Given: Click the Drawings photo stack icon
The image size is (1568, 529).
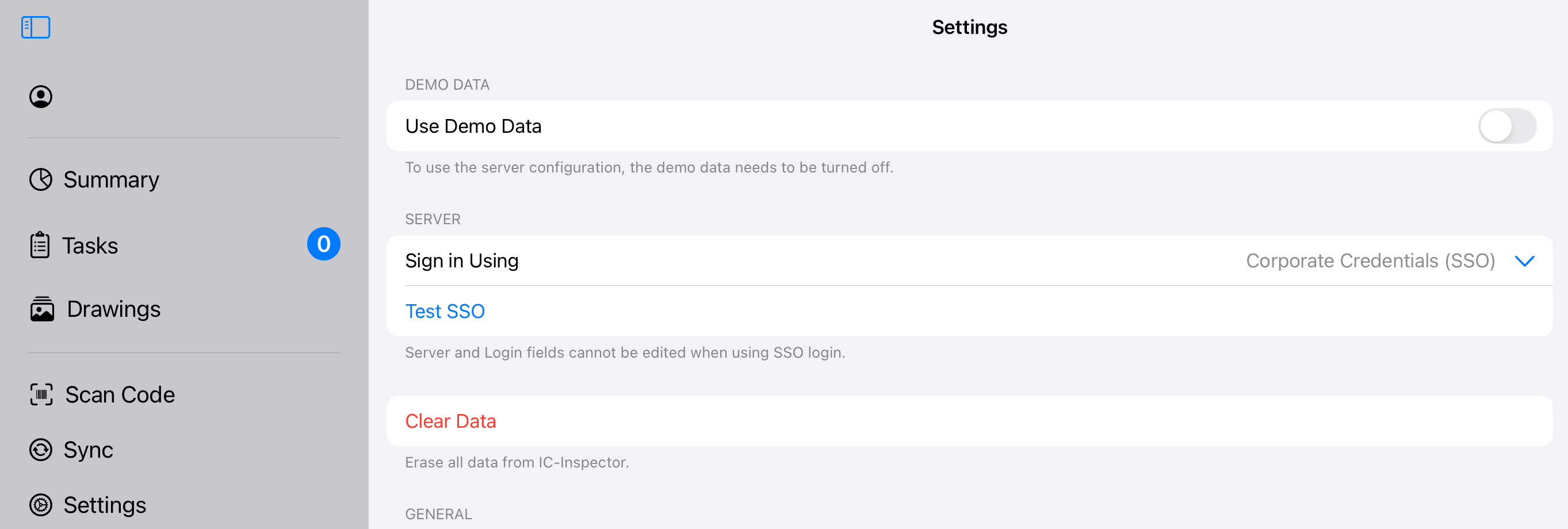Looking at the screenshot, I should tap(42, 309).
